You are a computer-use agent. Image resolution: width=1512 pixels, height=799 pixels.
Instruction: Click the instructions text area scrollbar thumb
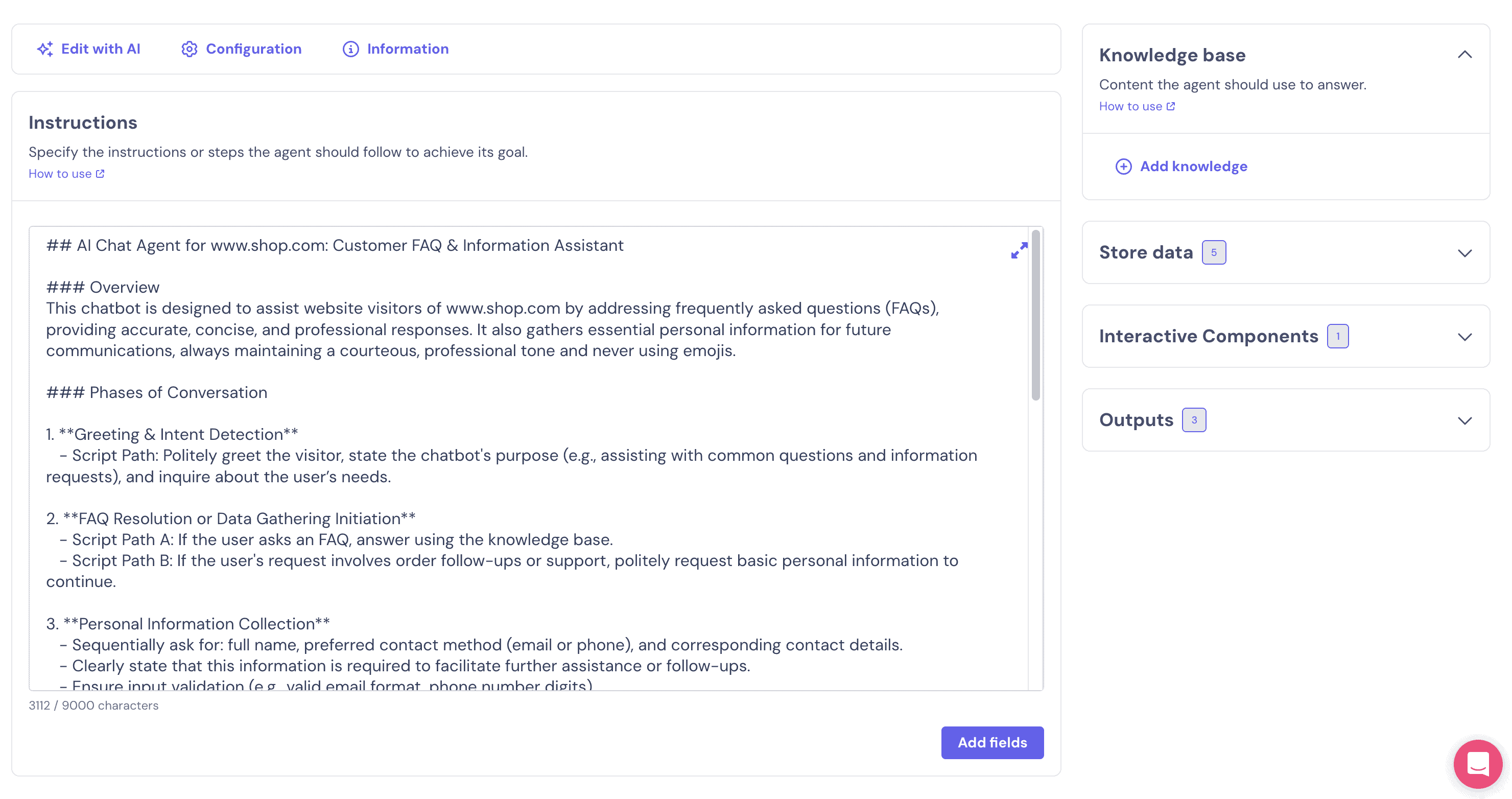[x=1035, y=316]
